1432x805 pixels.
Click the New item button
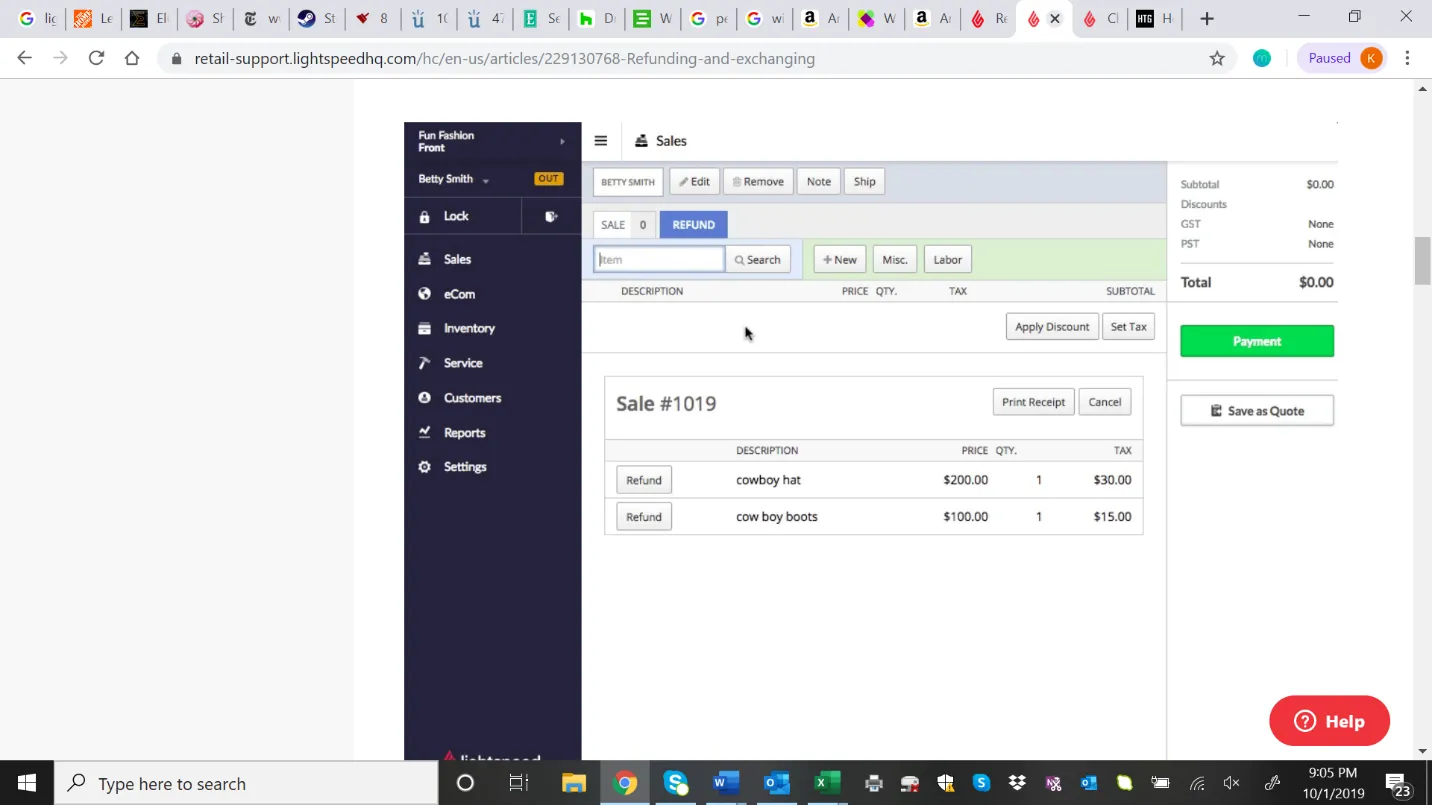840,260
